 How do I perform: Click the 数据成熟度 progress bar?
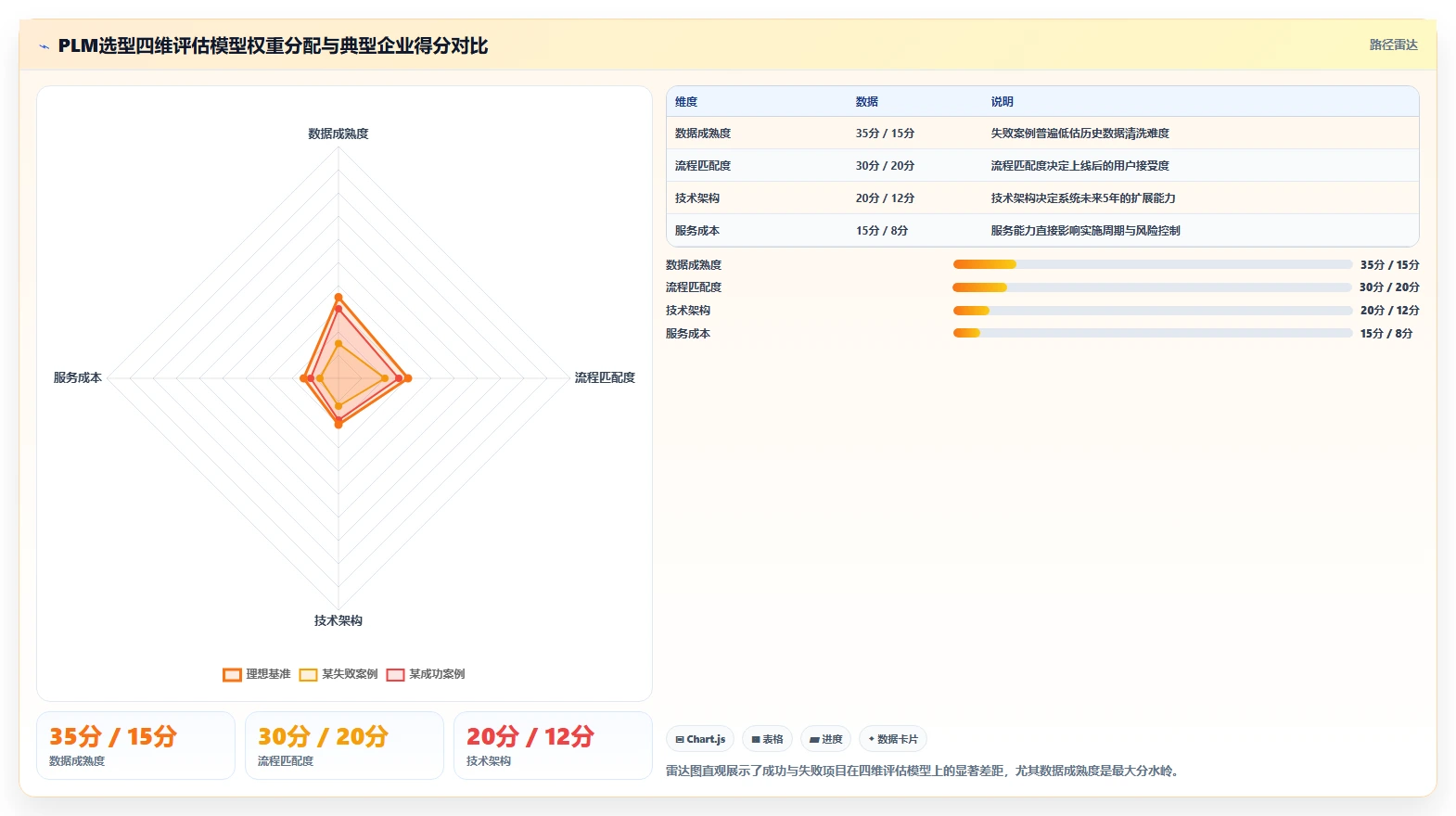click(x=1153, y=264)
